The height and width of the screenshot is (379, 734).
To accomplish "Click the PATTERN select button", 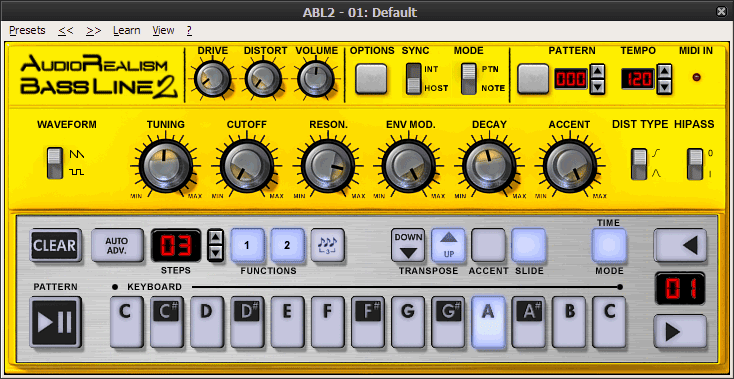I will [533, 79].
